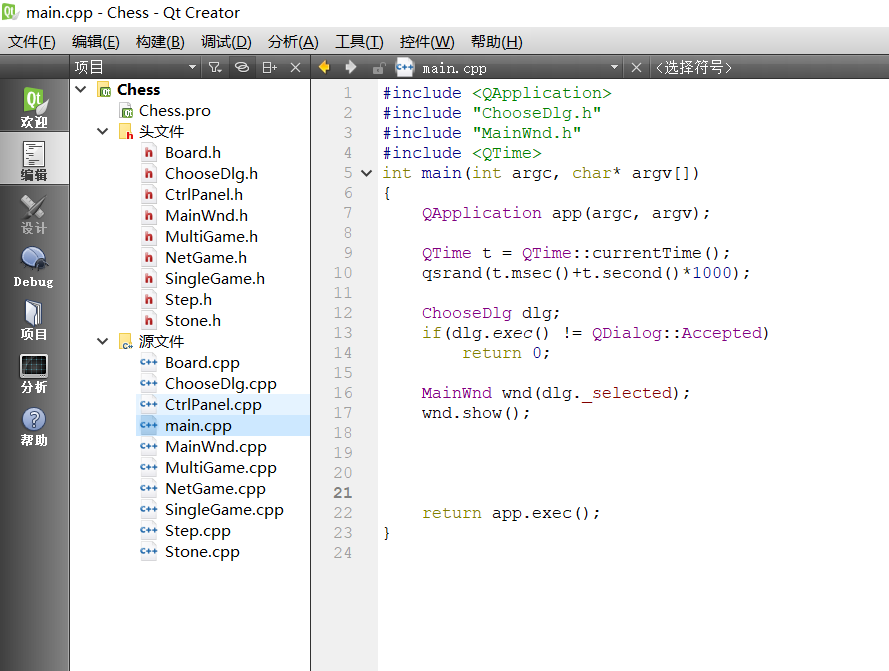
Task: Select SingleGame.cpp source file
Action: pyautogui.click(x=224, y=509)
